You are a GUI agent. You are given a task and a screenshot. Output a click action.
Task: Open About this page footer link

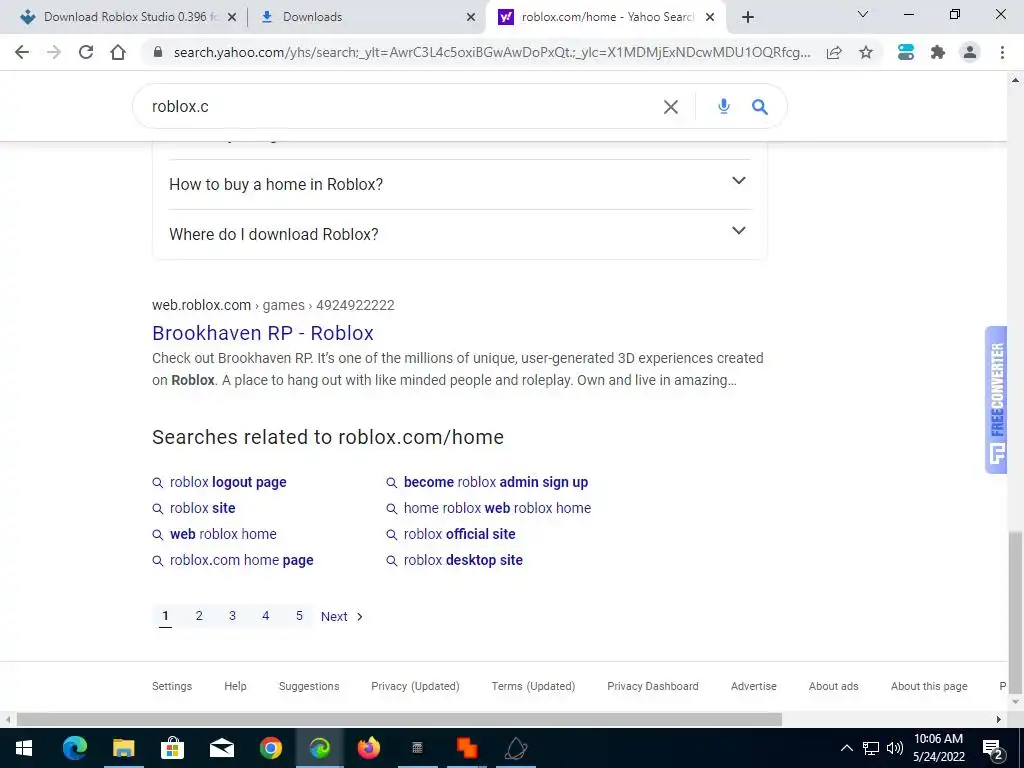point(929,686)
